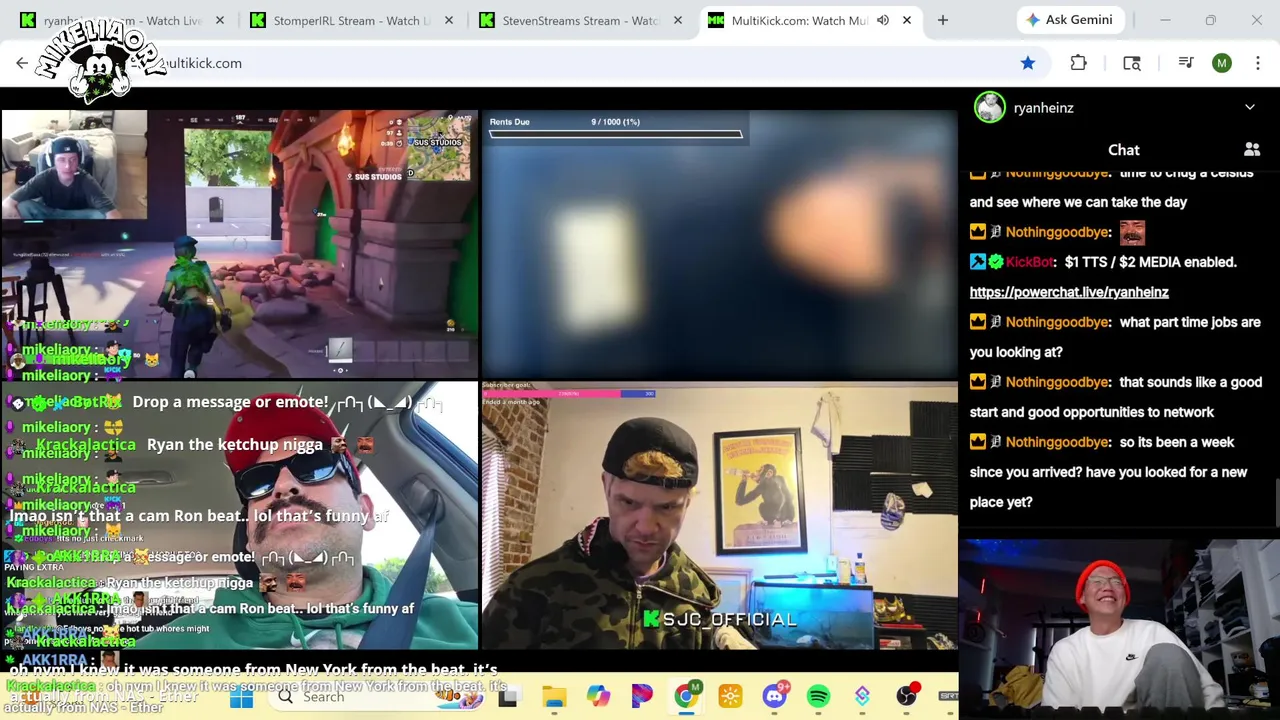Close the StevenStreams Stream tab
The image size is (1280, 720).
[678, 20]
